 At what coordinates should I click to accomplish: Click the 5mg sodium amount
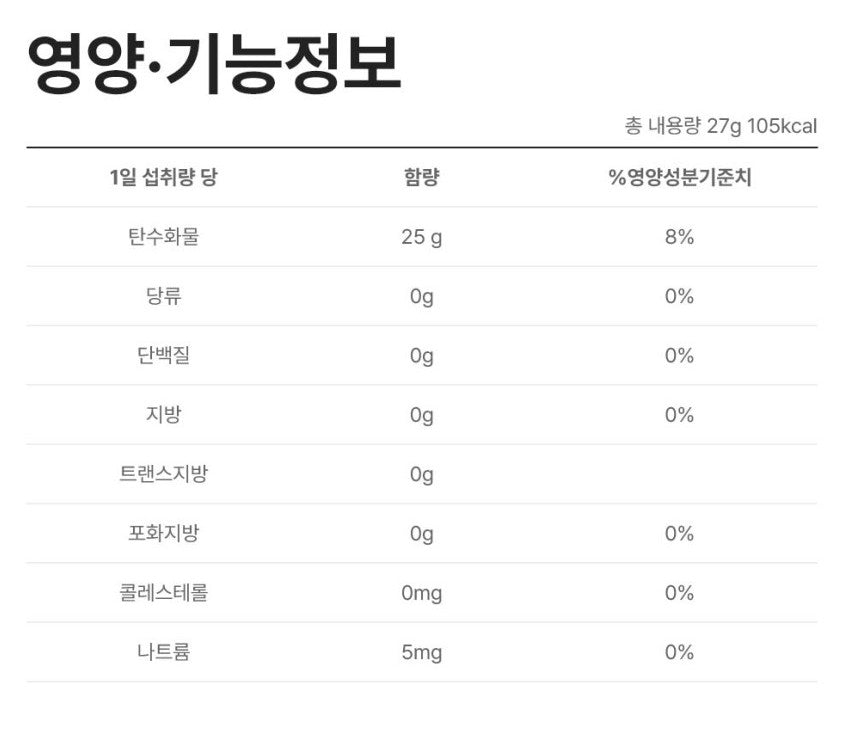[421, 652]
